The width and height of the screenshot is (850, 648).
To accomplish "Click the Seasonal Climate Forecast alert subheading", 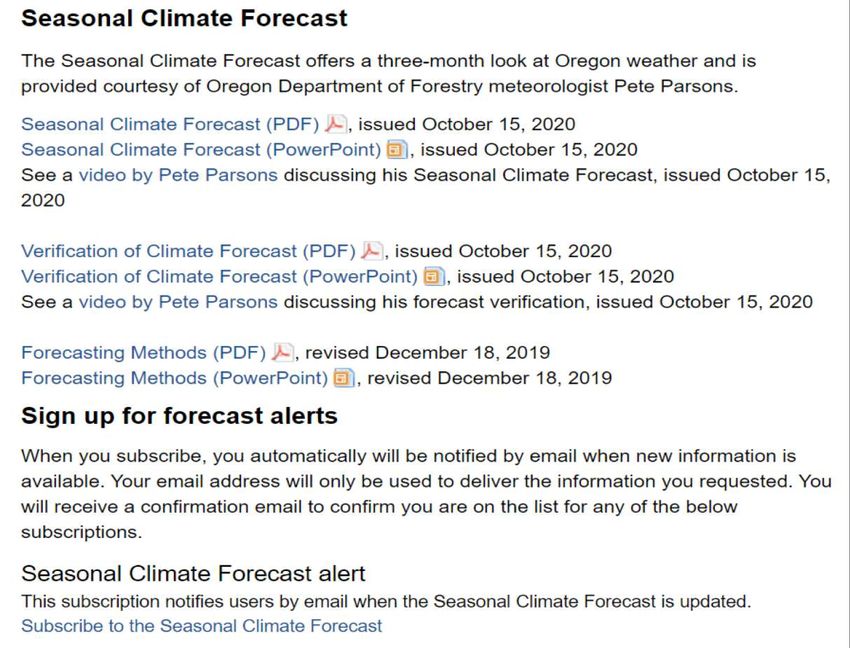I will (x=194, y=573).
